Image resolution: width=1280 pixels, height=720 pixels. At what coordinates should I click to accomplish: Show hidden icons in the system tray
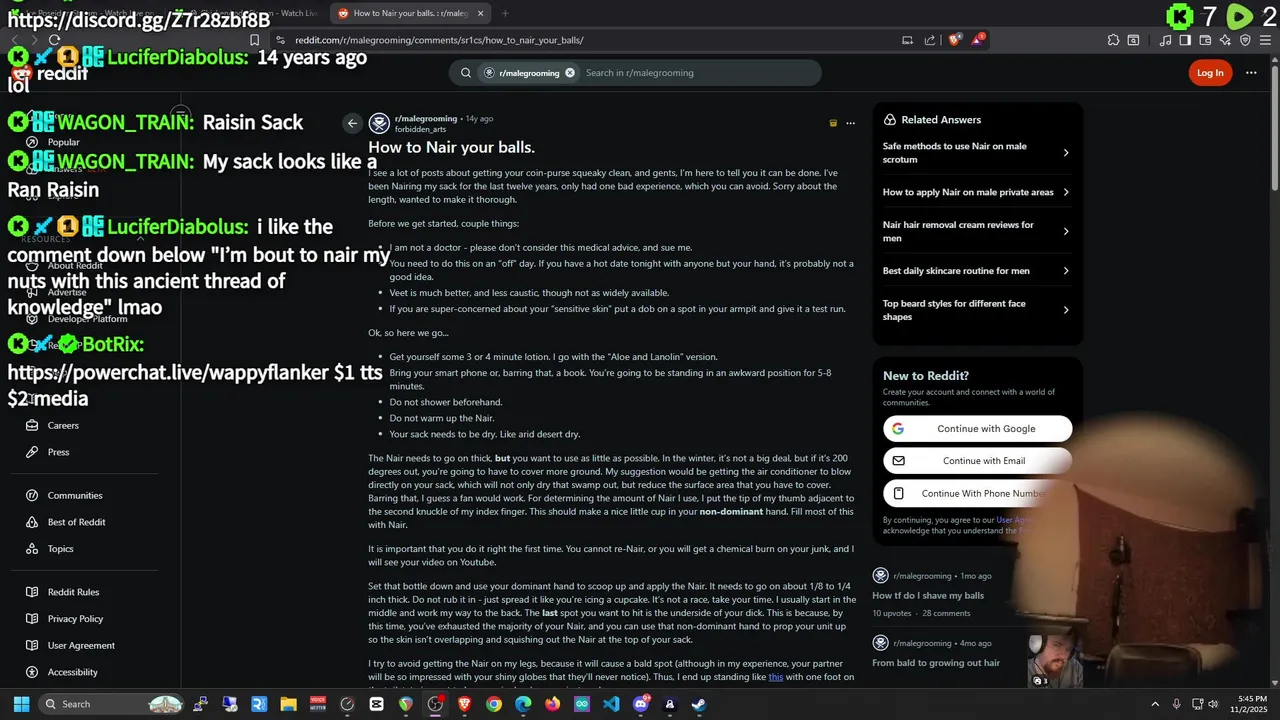click(x=1155, y=704)
